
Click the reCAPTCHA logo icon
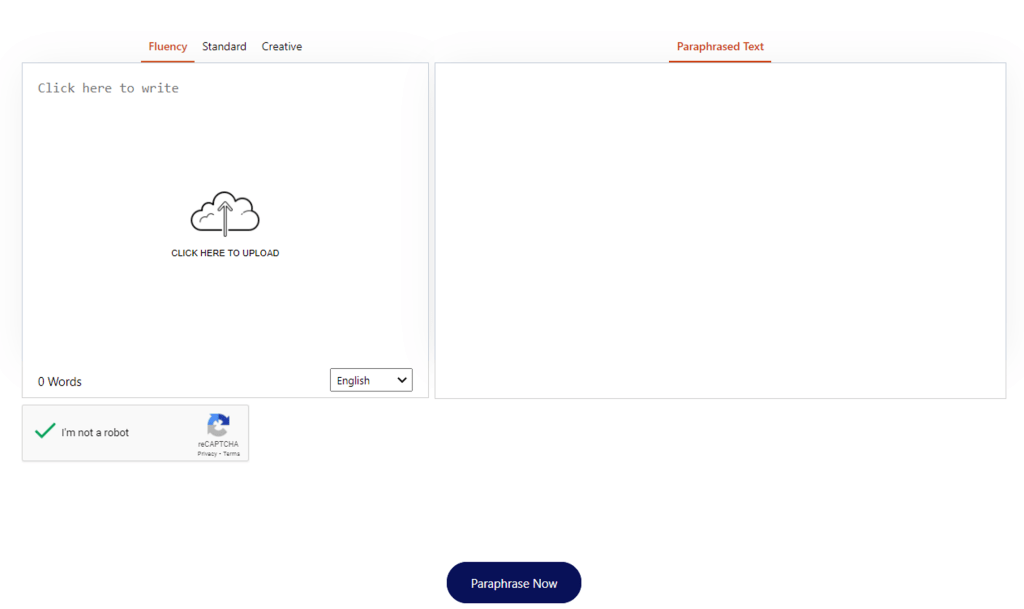pos(218,424)
